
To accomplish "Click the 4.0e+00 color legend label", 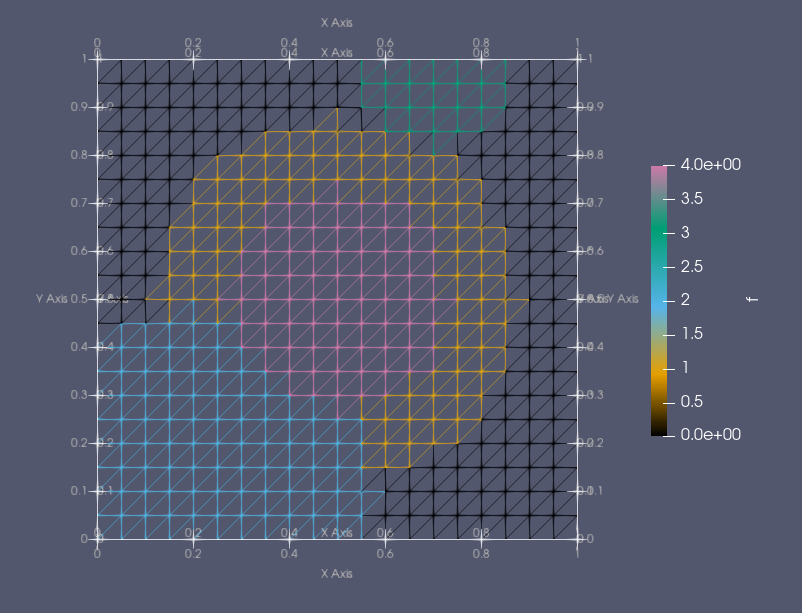I will (710, 165).
